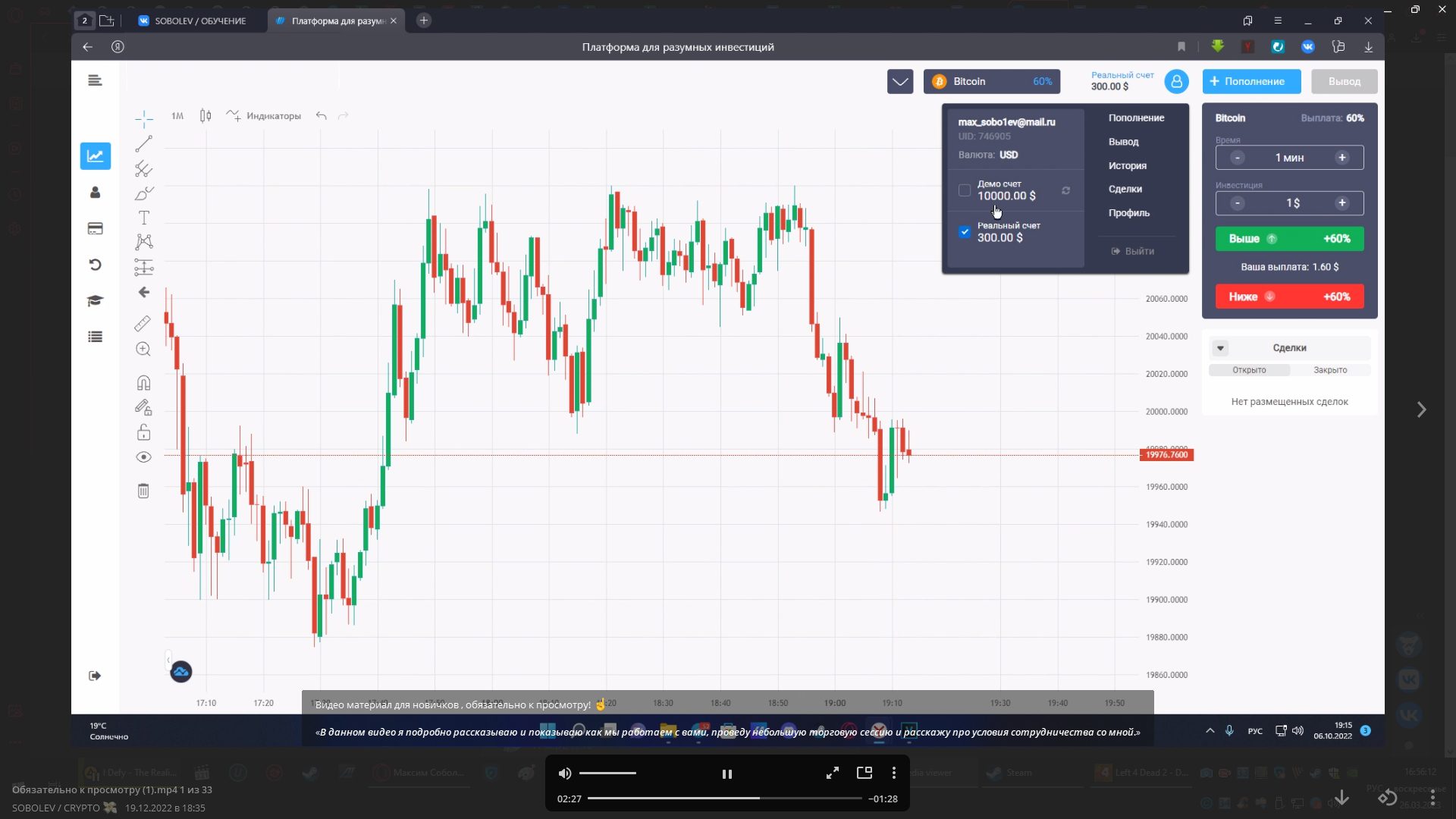Select the crosshair cursor tool
The image size is (1456, 819).
tap(143, 118)
